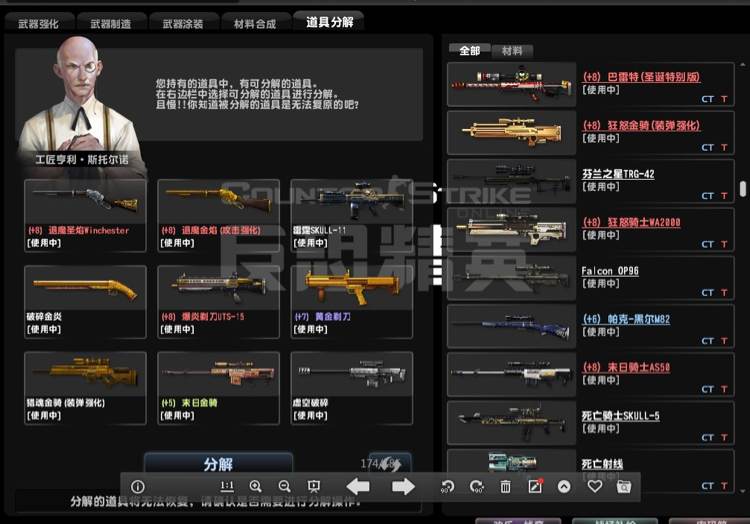Switch to 武器涂装 tab

point(183,23)
